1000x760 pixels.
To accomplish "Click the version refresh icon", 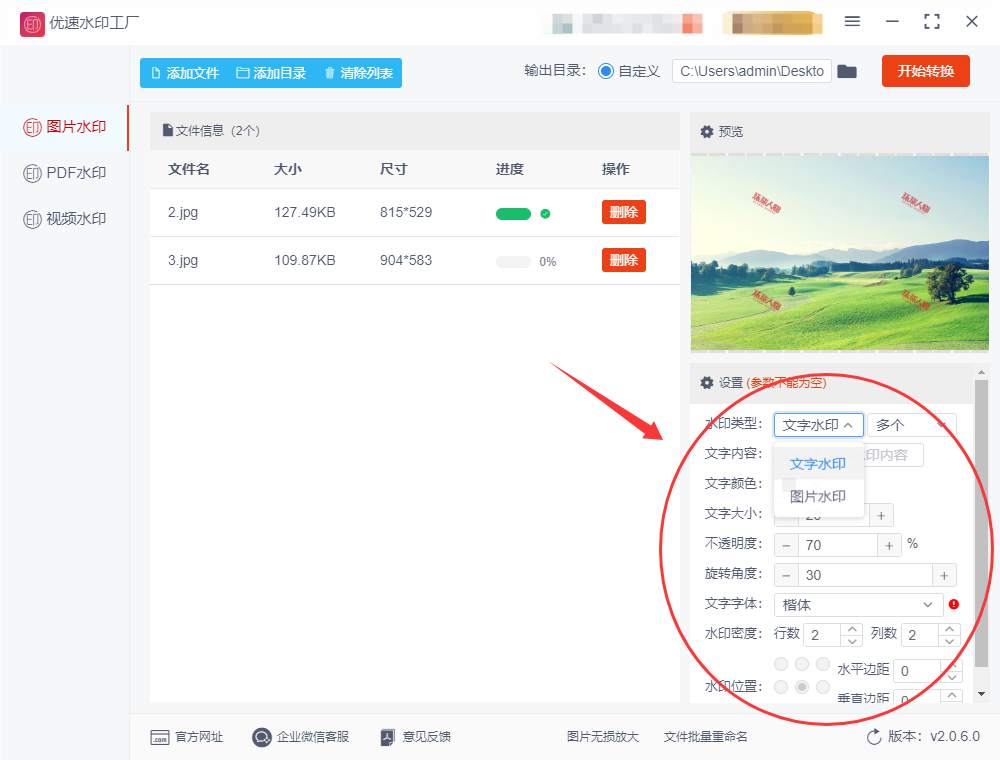I will click(x=874, y=737).
